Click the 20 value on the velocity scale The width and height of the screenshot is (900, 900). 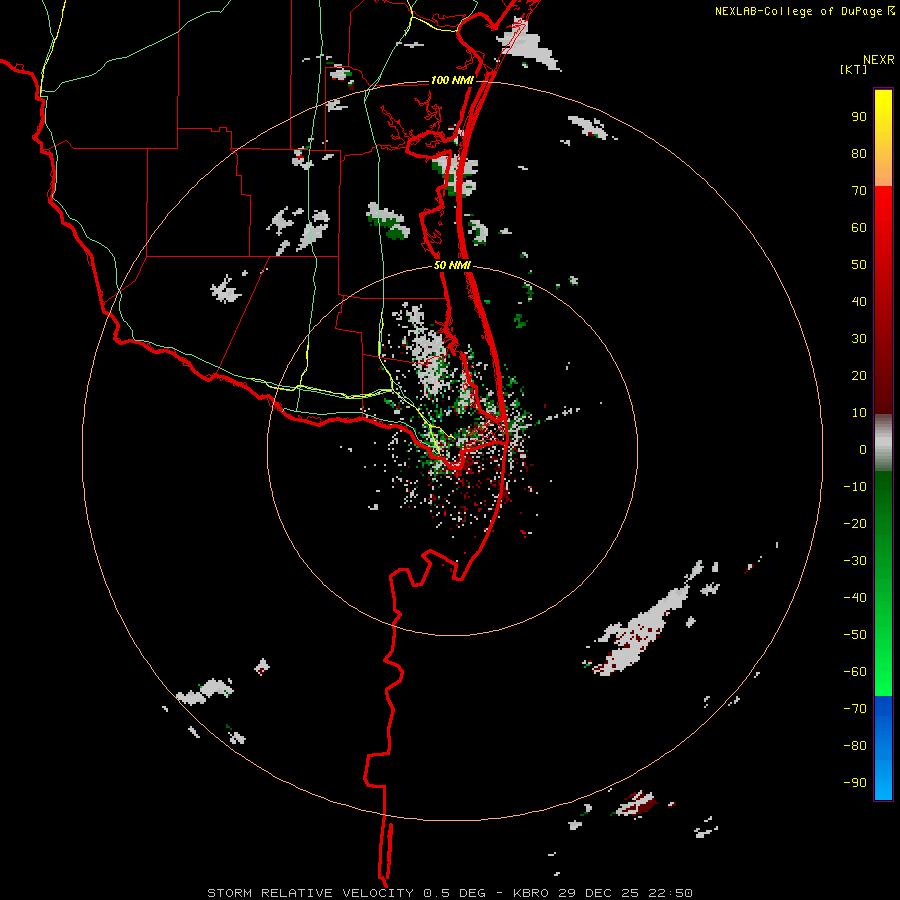pyautogui.click(x=859, y=376)
